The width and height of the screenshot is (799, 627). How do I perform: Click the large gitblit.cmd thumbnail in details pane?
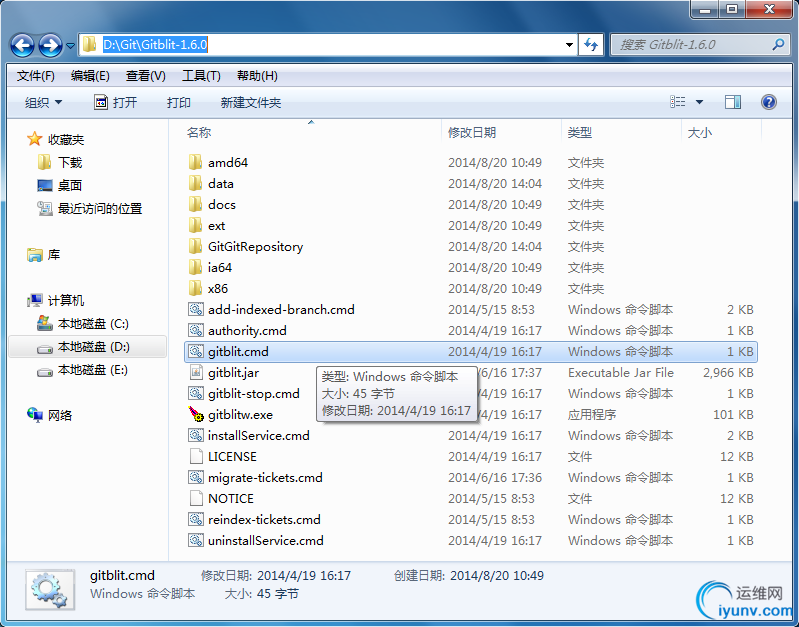point(50,590)
